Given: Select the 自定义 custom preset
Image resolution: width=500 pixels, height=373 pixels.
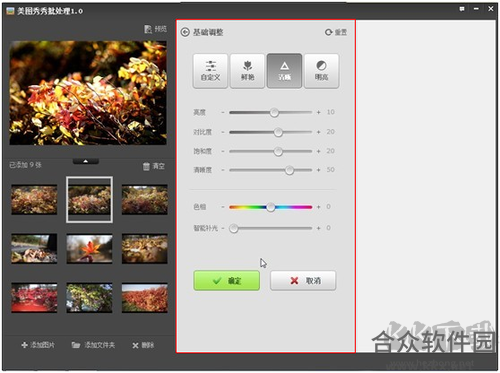Looking at the screenshot, I should 210,71.
